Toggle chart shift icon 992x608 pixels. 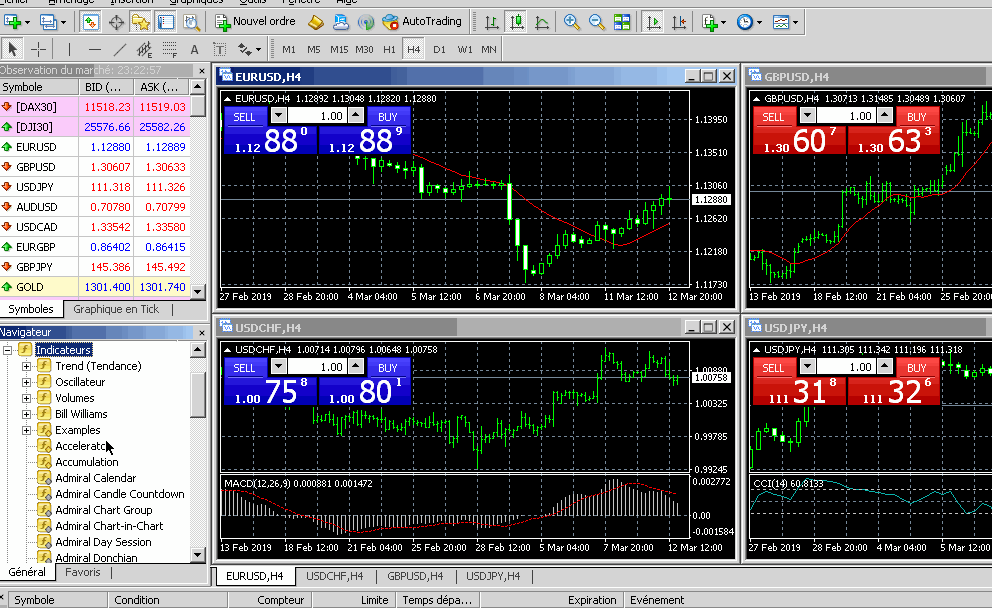pos(679,22)
